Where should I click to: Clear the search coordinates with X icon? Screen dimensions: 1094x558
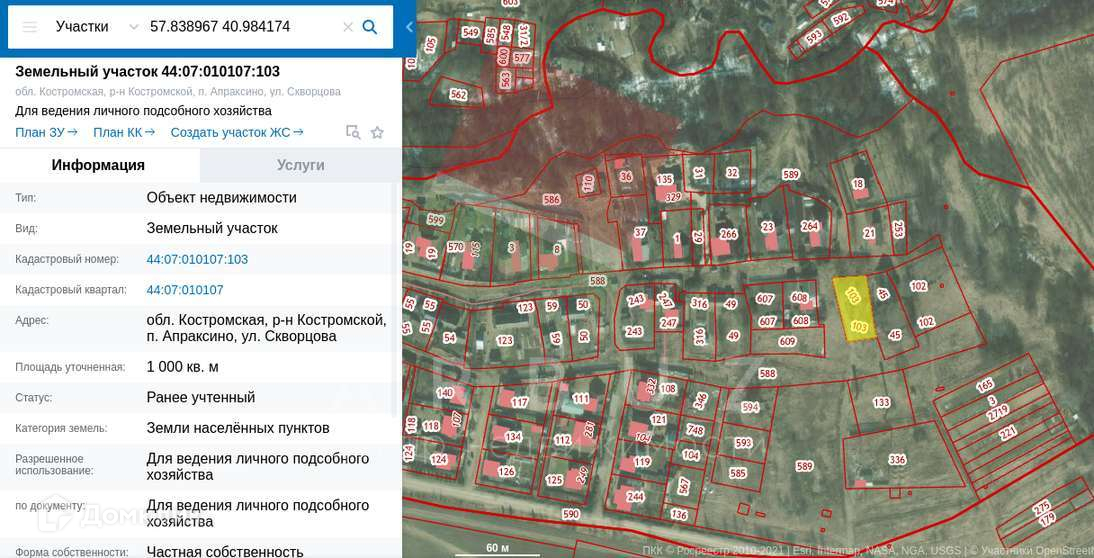point(347,27)
